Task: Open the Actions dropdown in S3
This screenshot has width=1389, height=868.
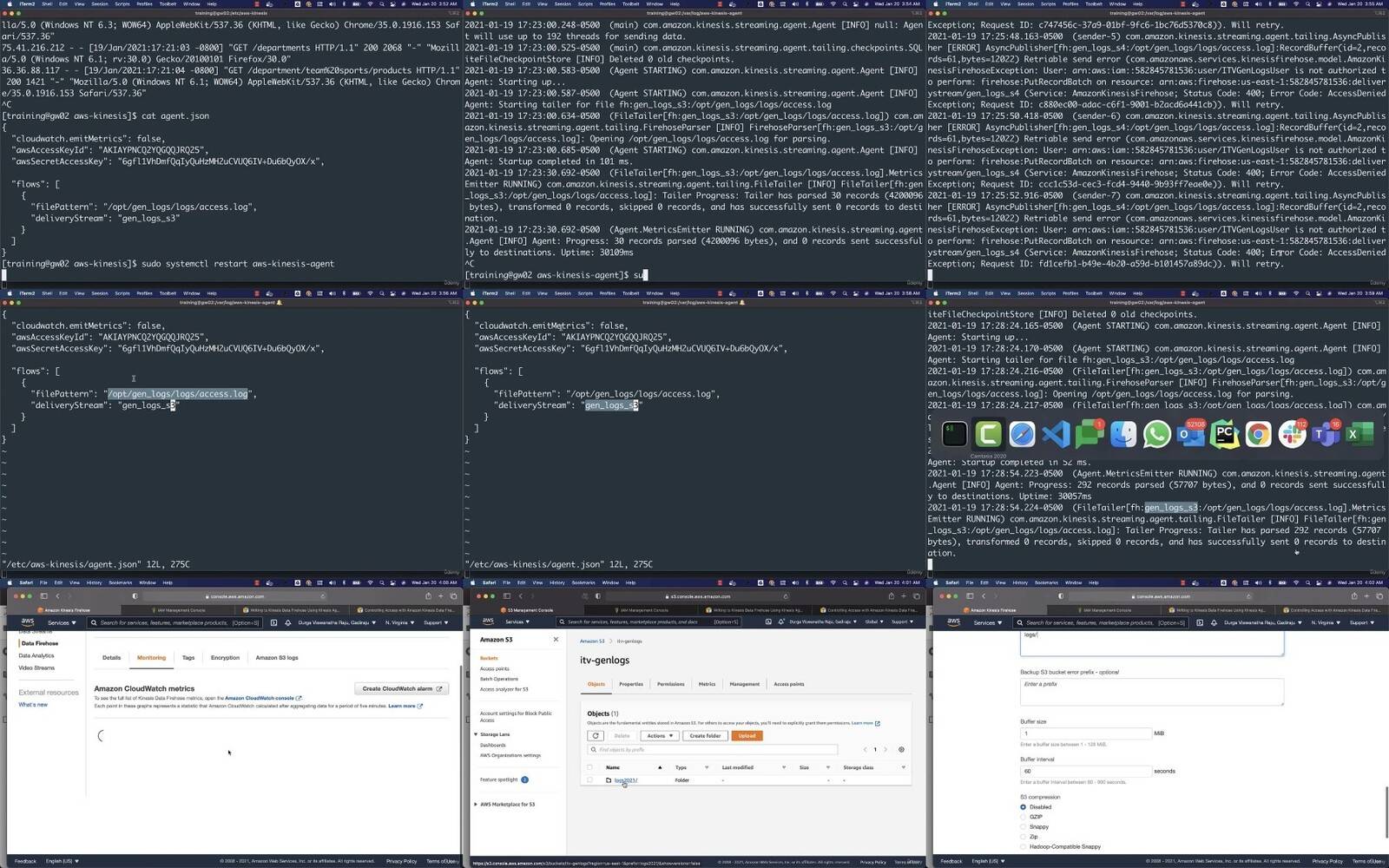Action: 659,735
